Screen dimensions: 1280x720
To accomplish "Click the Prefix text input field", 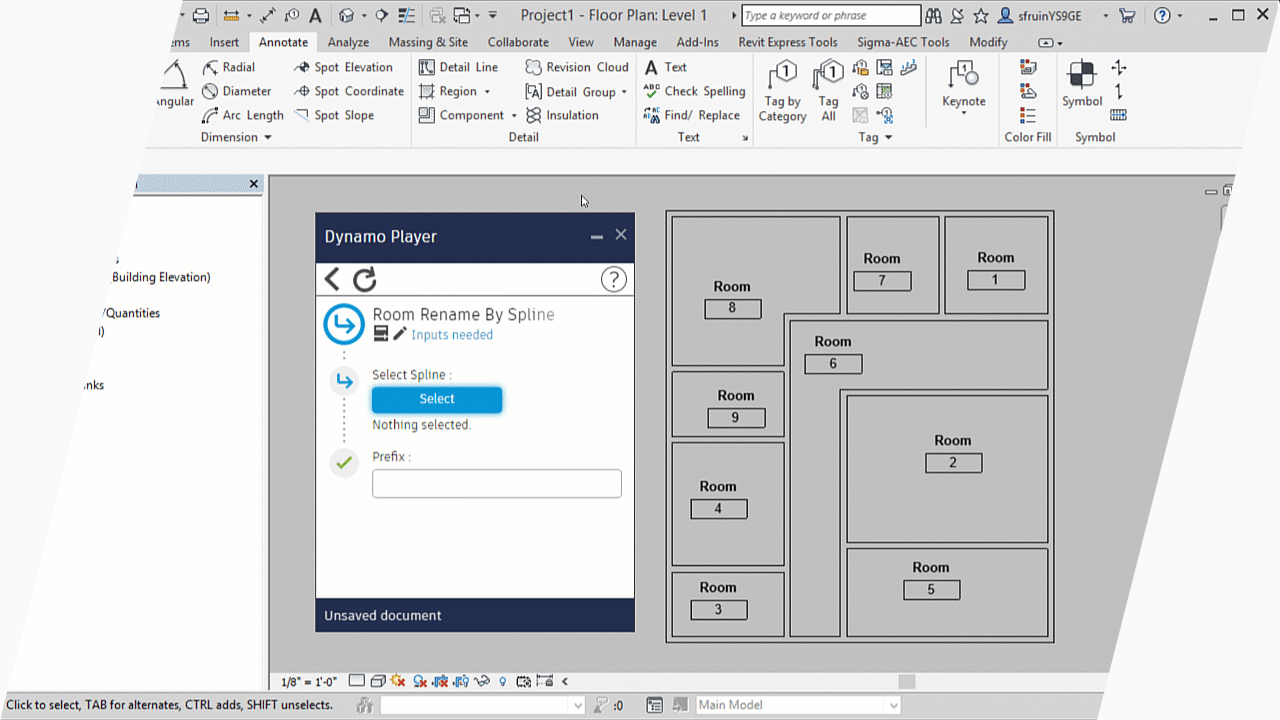I will pos(497,484).
